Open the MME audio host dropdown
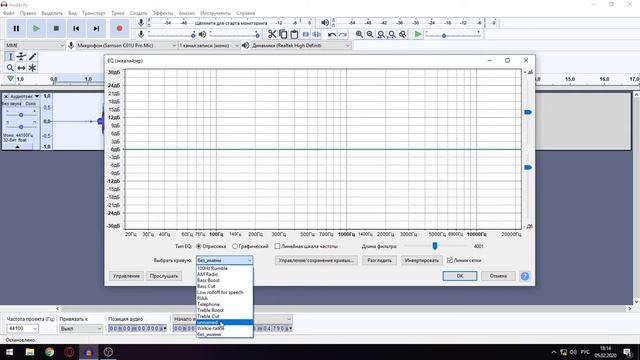 (35, 45)
